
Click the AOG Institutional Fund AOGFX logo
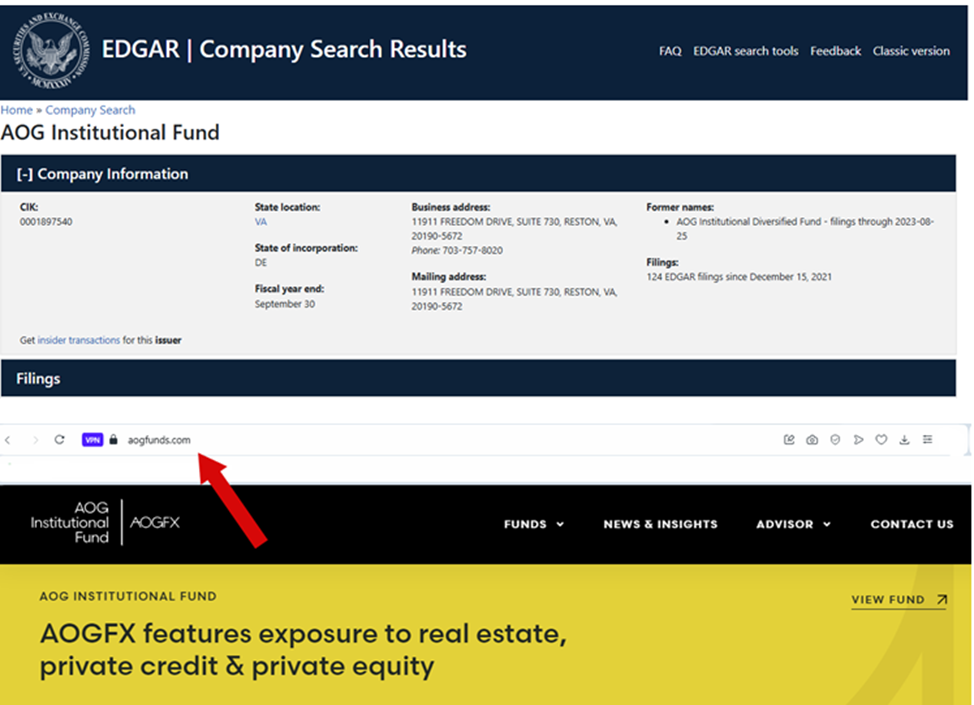[x=105, y=522]
